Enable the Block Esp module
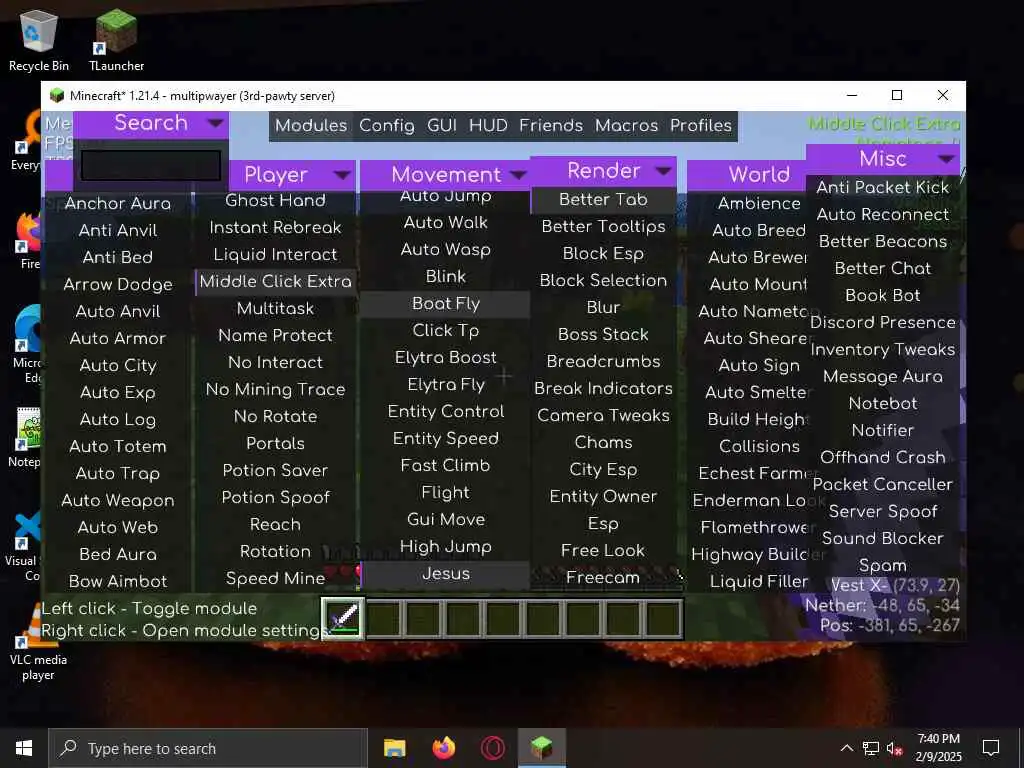The width and height of the screenshot is (1024, 768). [603, 253]
